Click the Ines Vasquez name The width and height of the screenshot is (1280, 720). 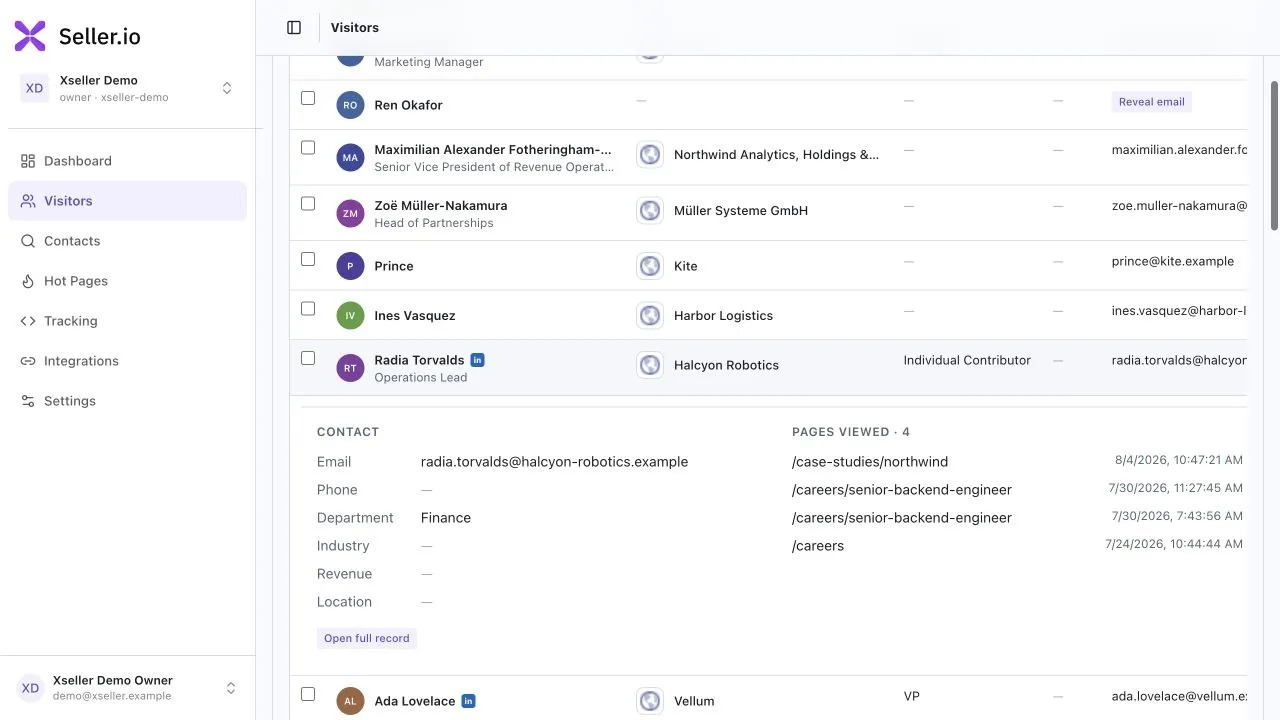click(x=415, y=315)
